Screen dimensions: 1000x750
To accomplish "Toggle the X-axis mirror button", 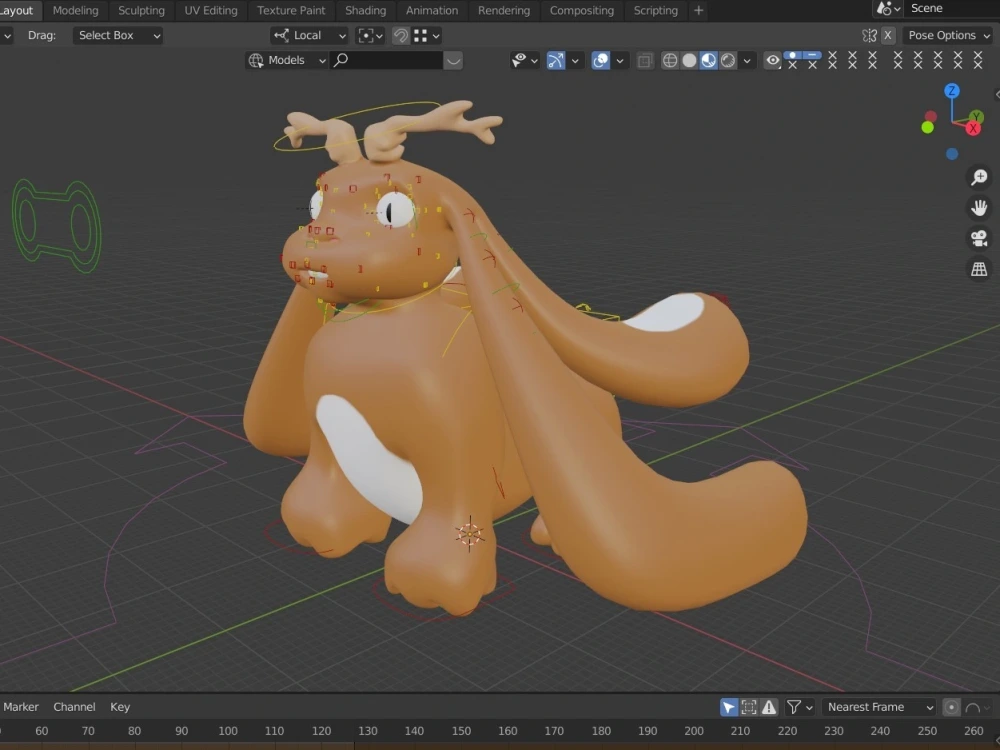I will (888, 35).
